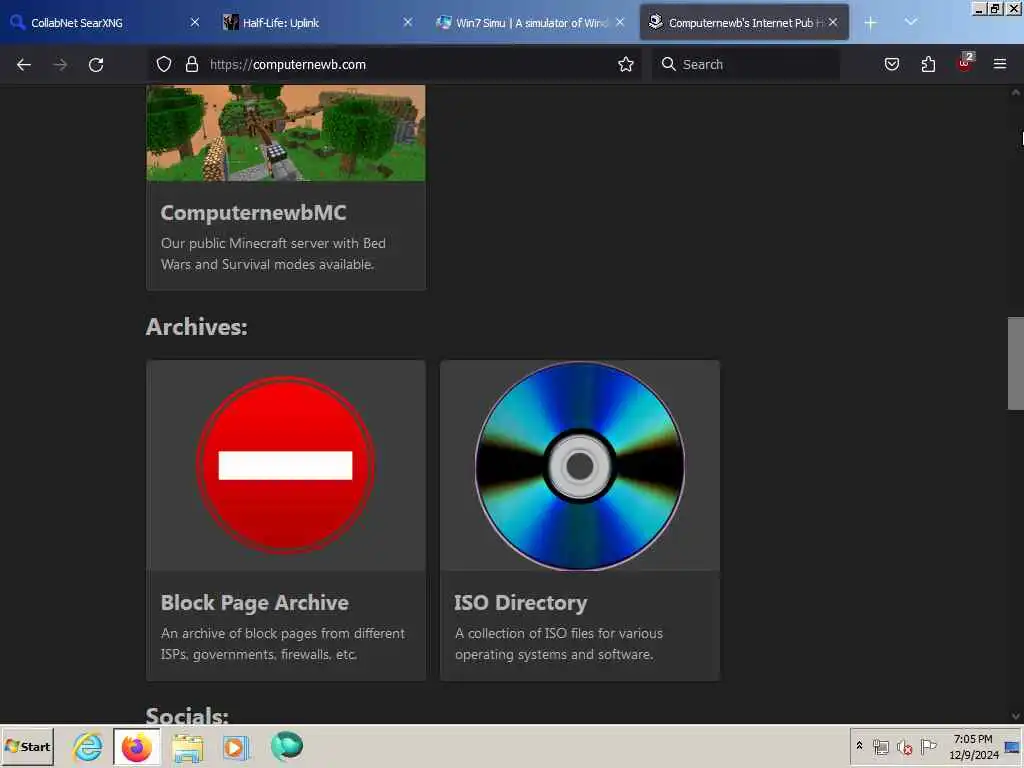
Task: Click the taskbar clock showing 7:05 PM
Action: pyautogui.click(x=973, y=747)
